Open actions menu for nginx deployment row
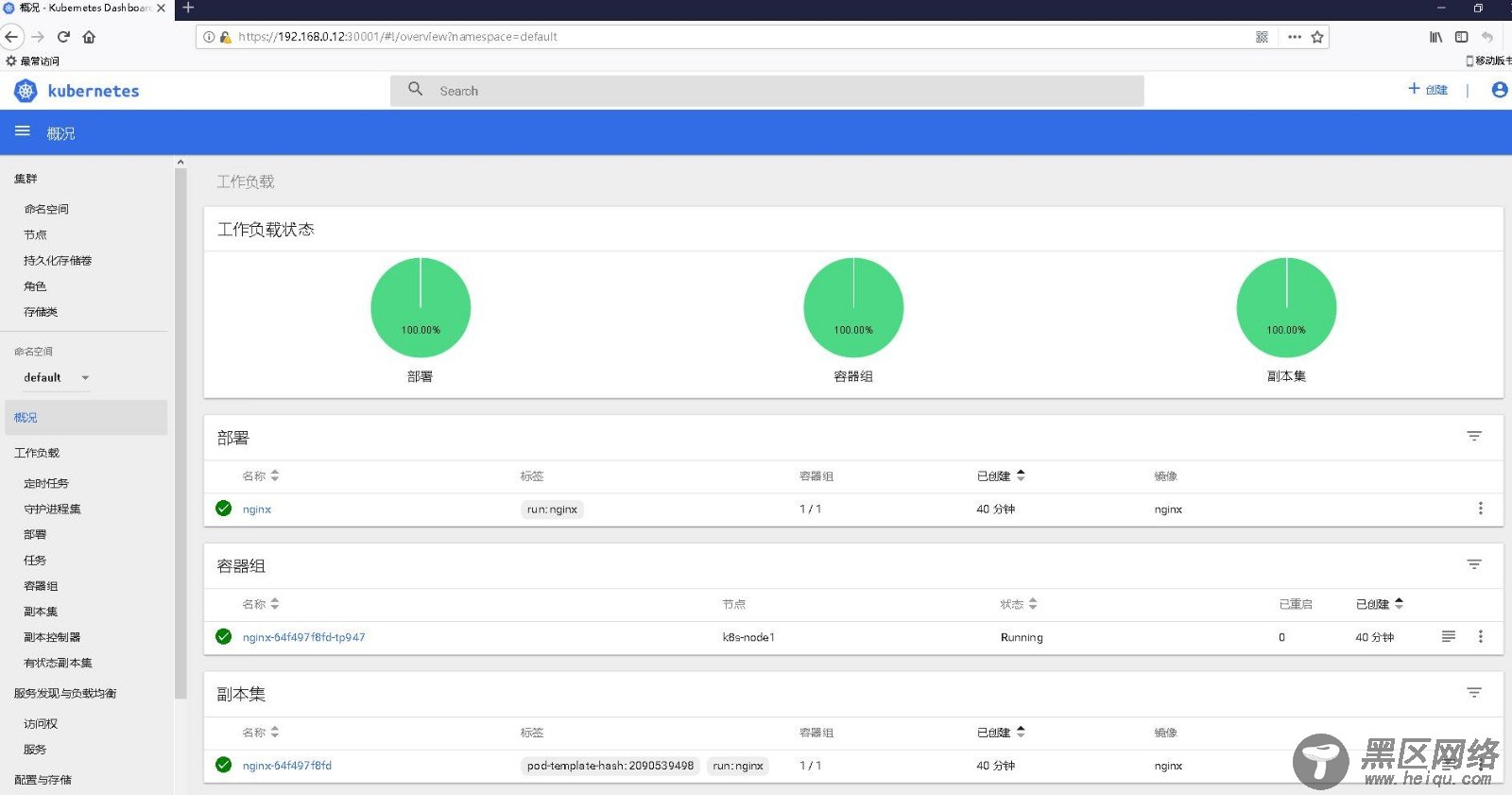 1480,509
